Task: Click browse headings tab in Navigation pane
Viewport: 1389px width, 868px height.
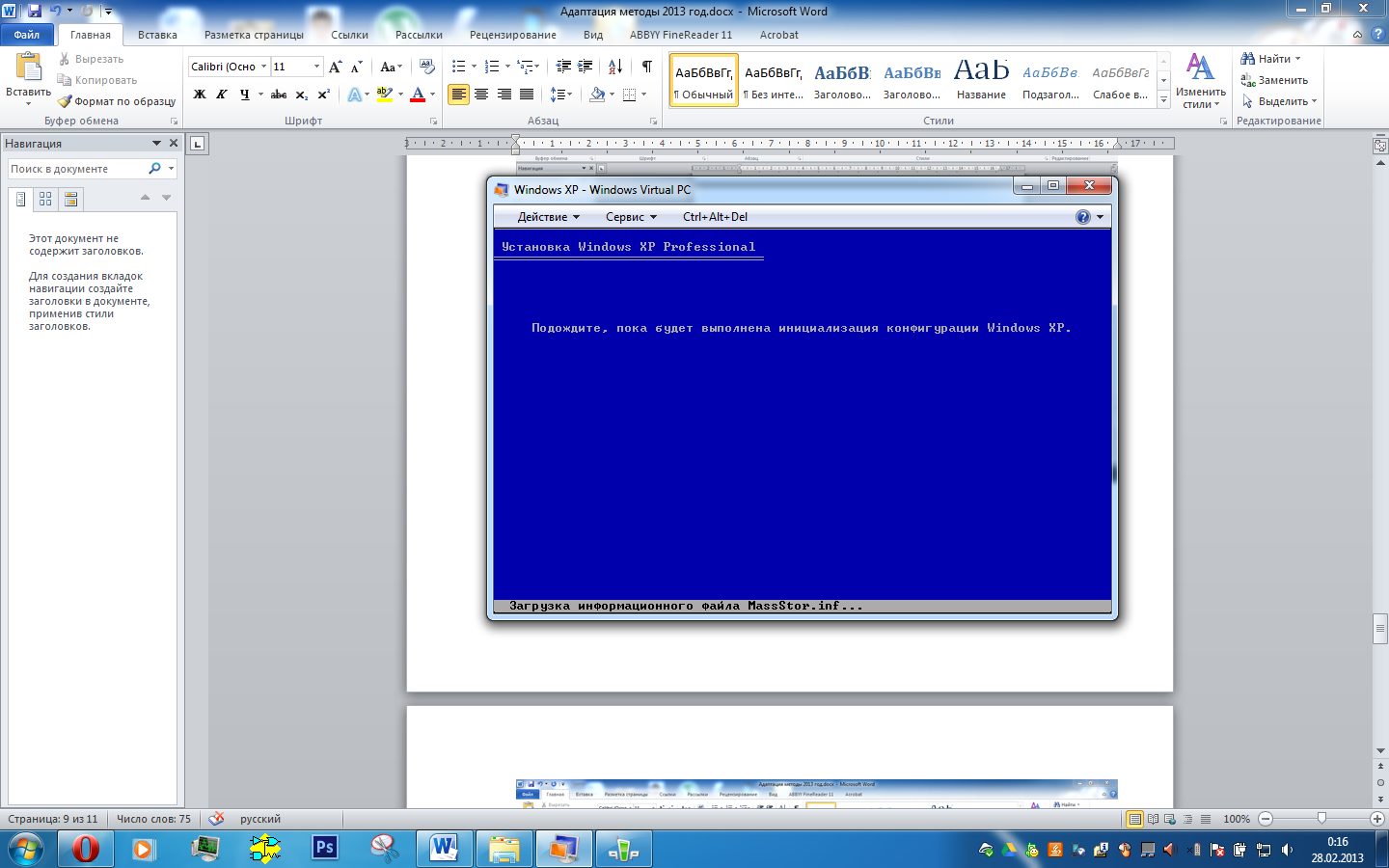Action: tap(20, 199)
